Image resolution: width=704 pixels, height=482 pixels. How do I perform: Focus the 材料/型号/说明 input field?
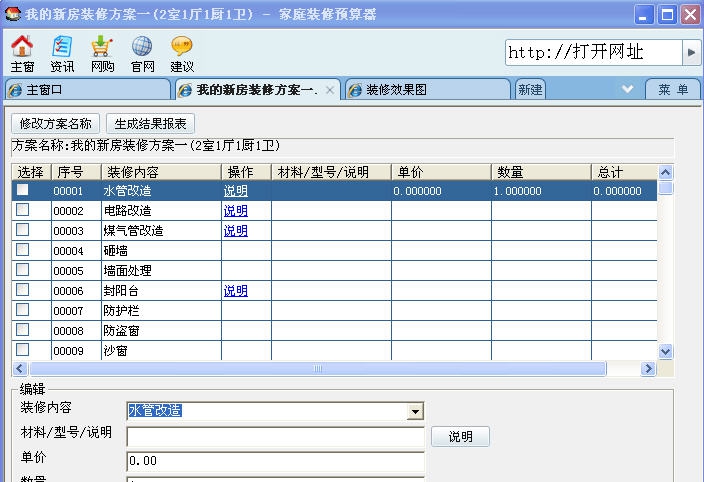coord(276,437)
